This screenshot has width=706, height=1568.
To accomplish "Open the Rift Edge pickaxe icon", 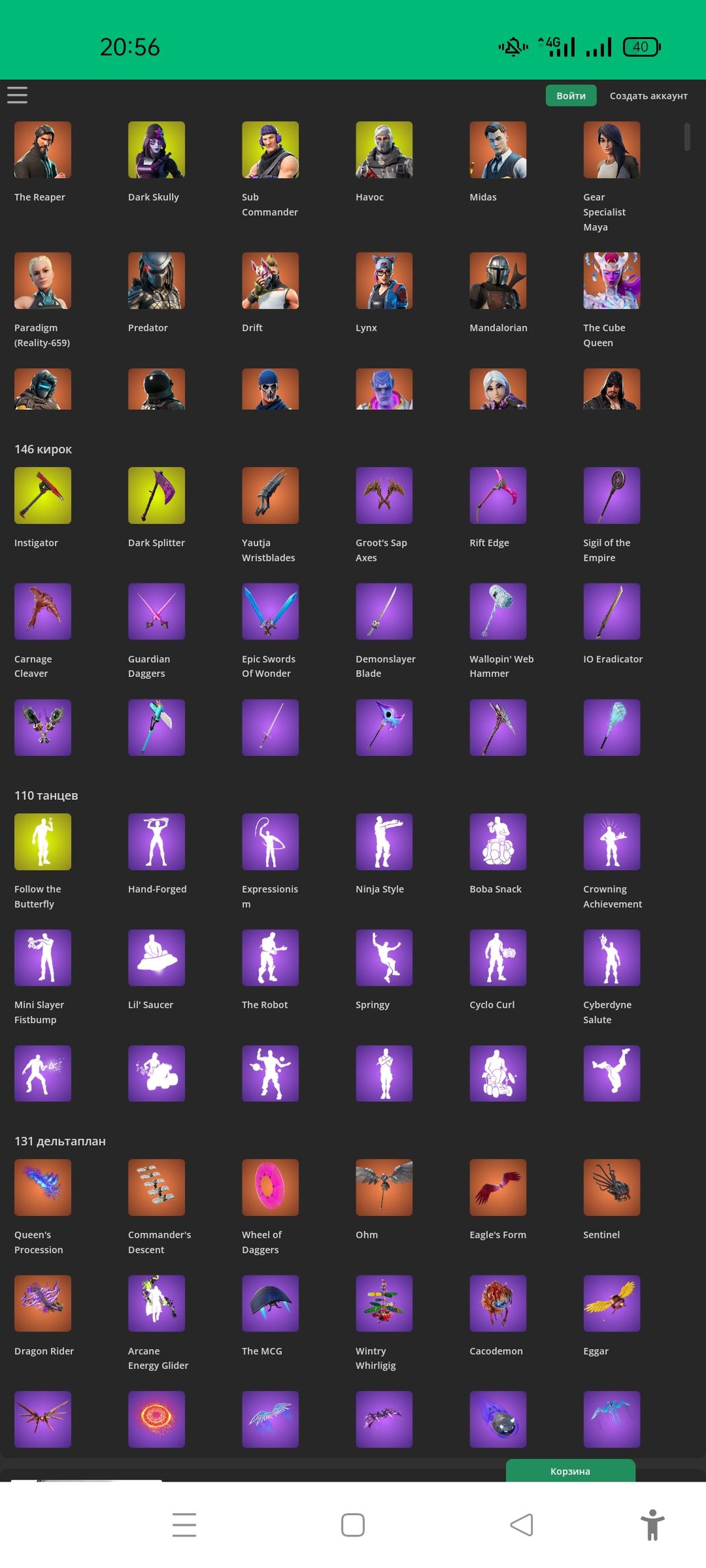I will [498, 495].
